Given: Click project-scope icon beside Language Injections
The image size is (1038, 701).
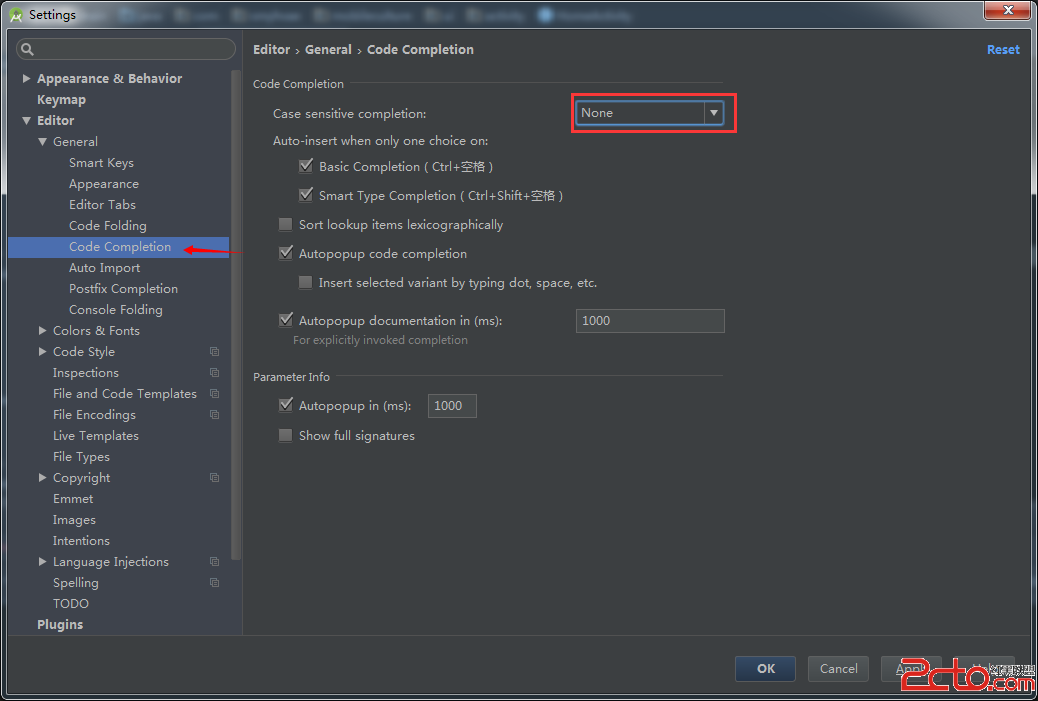Looking at the screenshot, I should (214, 562).
